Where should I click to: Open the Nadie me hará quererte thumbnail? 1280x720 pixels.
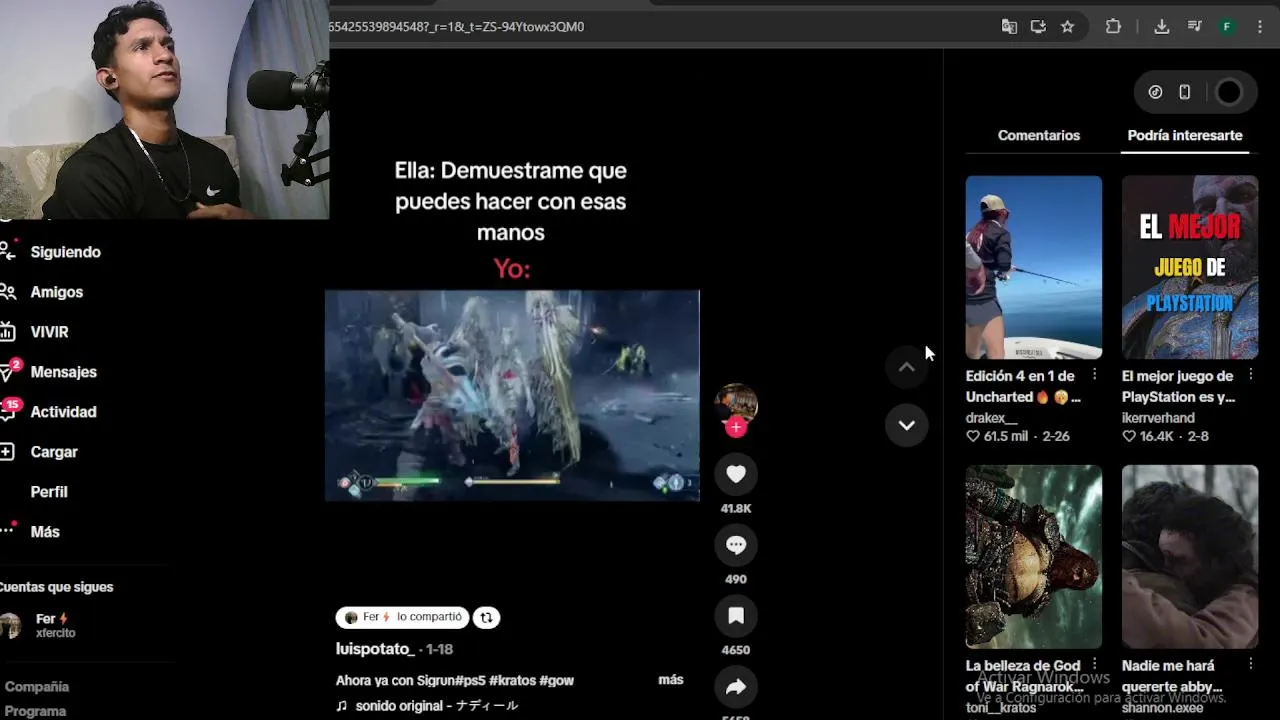coord(1190,556)
